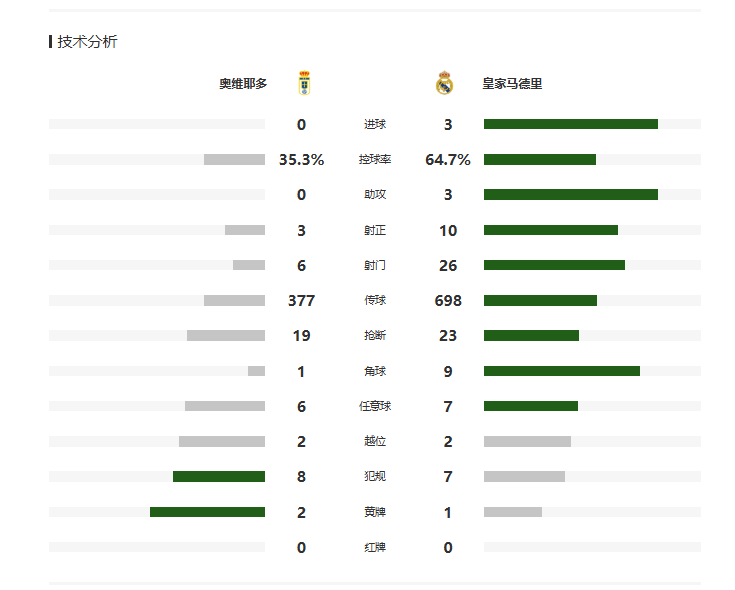Click the grey 抢断 bar for Oviedo
The height and width of the screenshot is (590, 735).
[x=226, y=336]
